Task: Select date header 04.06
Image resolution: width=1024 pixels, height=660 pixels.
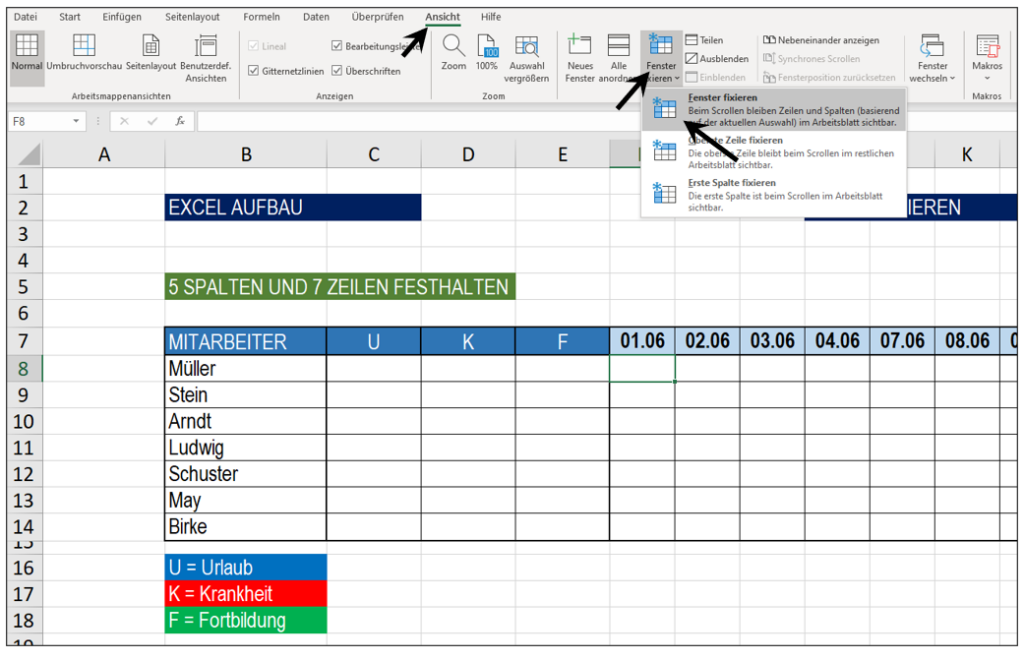Action: coord(837,341)
